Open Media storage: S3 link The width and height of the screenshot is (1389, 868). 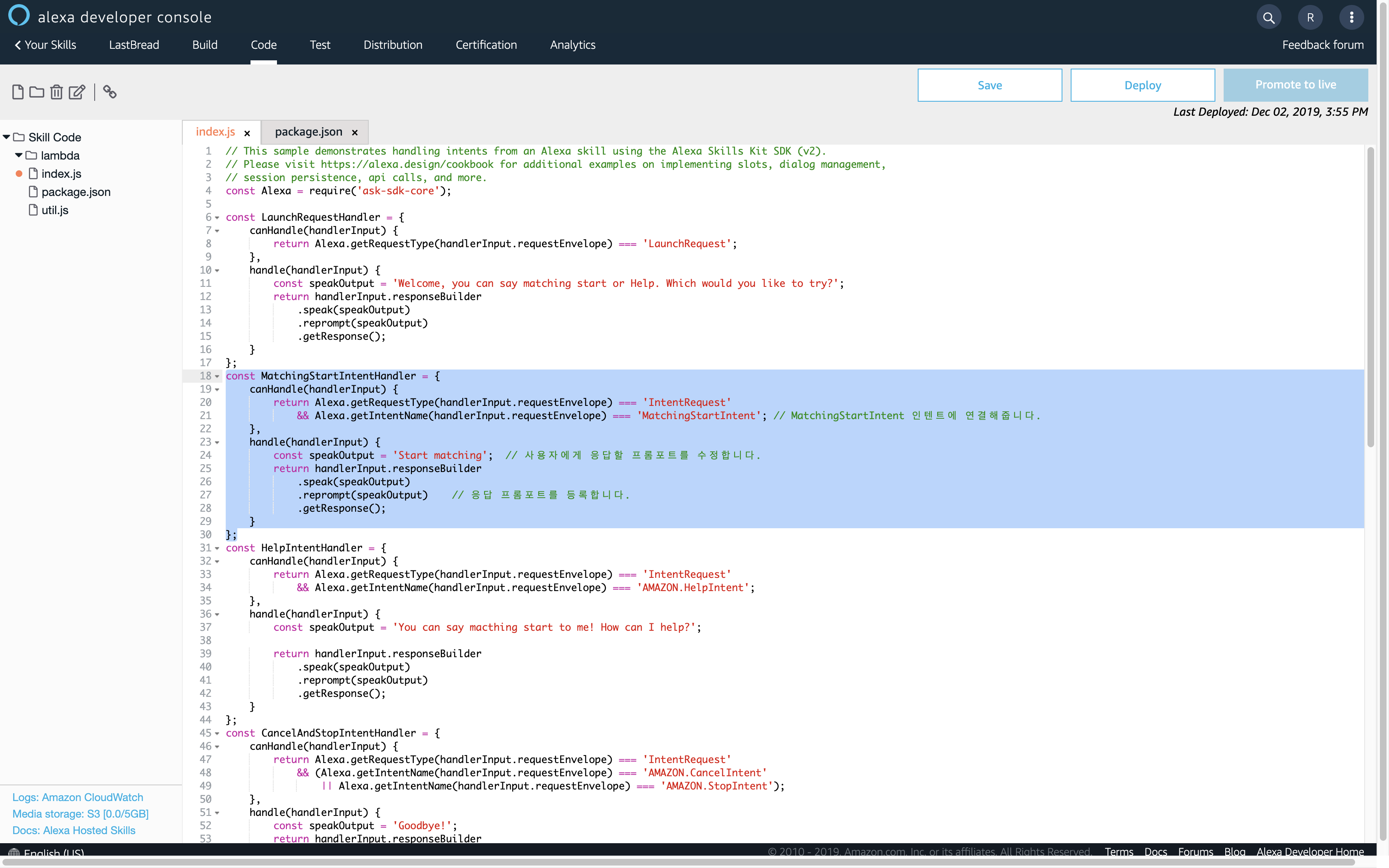(80, 814)
